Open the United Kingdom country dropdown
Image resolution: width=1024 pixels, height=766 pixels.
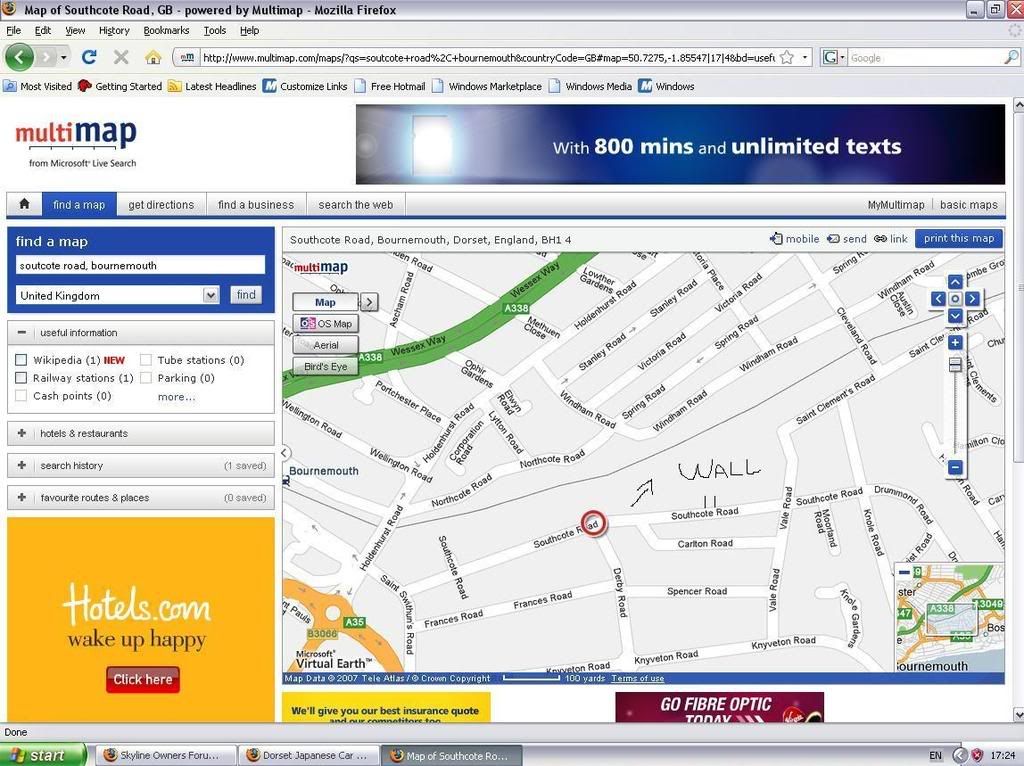(210, 295)
